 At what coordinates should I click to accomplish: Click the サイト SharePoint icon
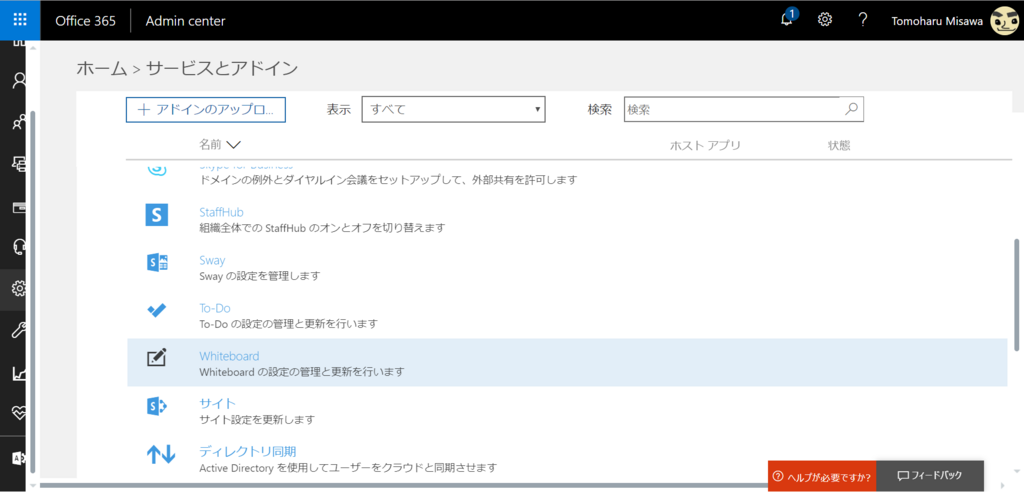click(x=157, y=406)
